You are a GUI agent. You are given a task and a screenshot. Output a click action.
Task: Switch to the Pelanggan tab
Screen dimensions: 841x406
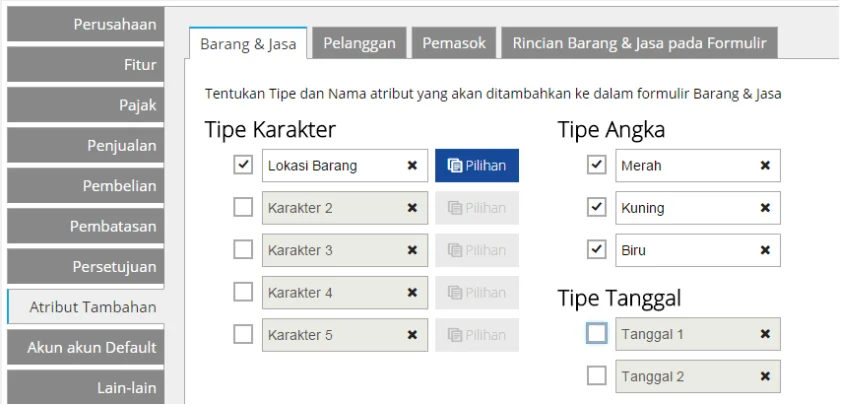click(x=360, y=43)
